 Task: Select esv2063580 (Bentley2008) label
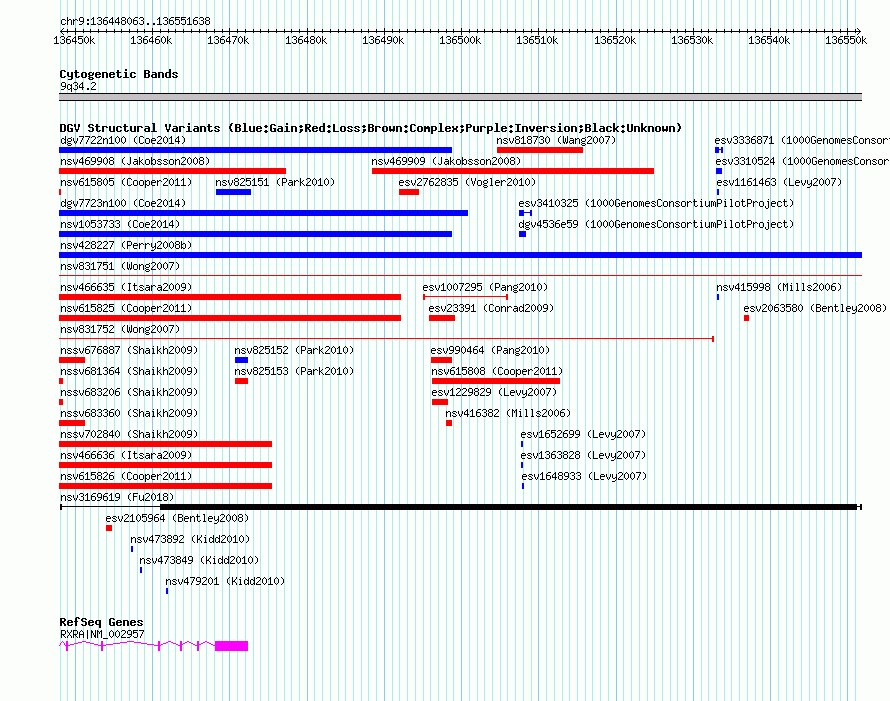click(x=815, y=308)
